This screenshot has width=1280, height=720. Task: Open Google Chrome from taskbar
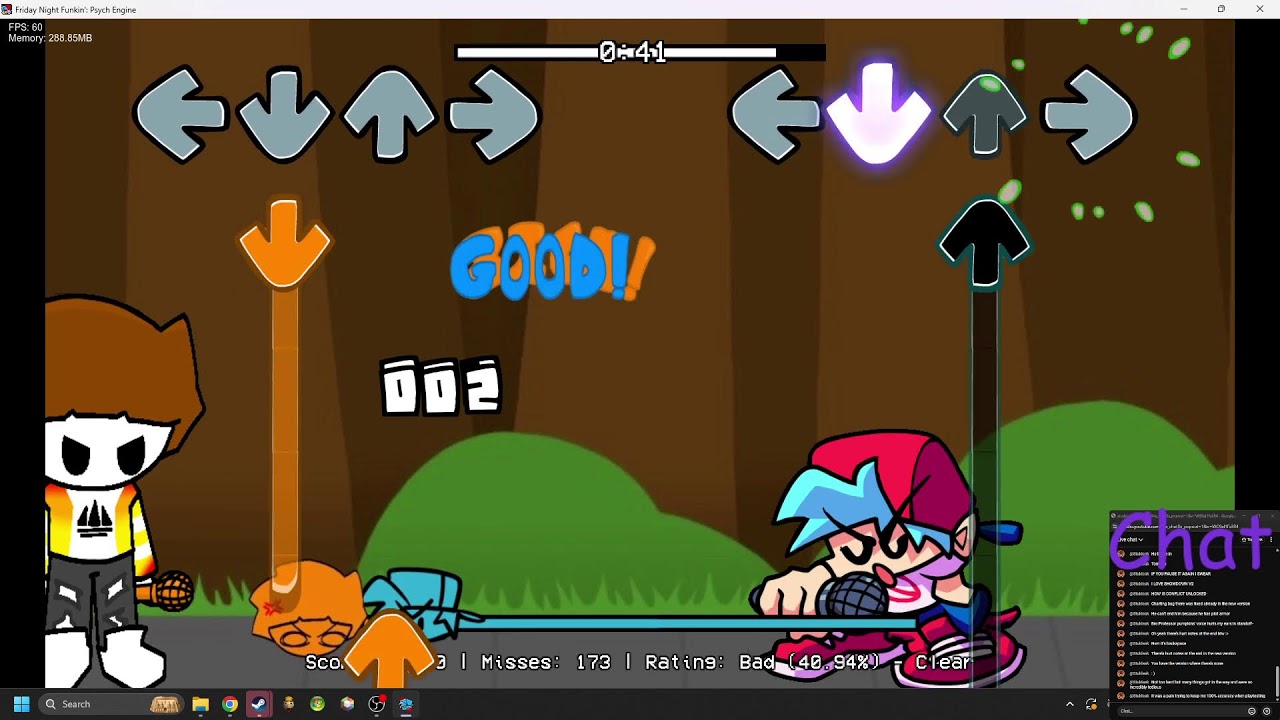pos(230,704)
